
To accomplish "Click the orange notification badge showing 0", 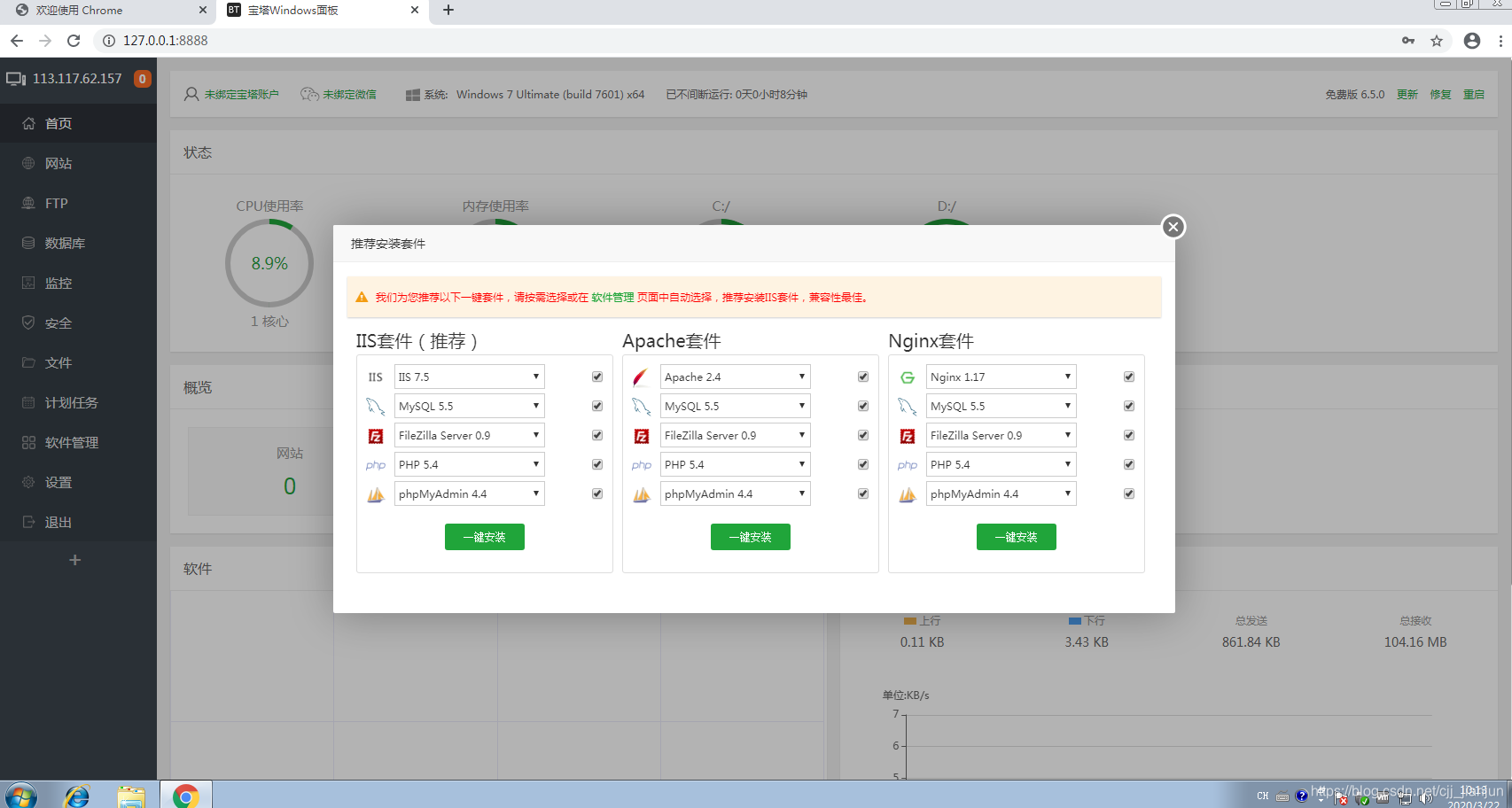I will click(x=142, y=79).
